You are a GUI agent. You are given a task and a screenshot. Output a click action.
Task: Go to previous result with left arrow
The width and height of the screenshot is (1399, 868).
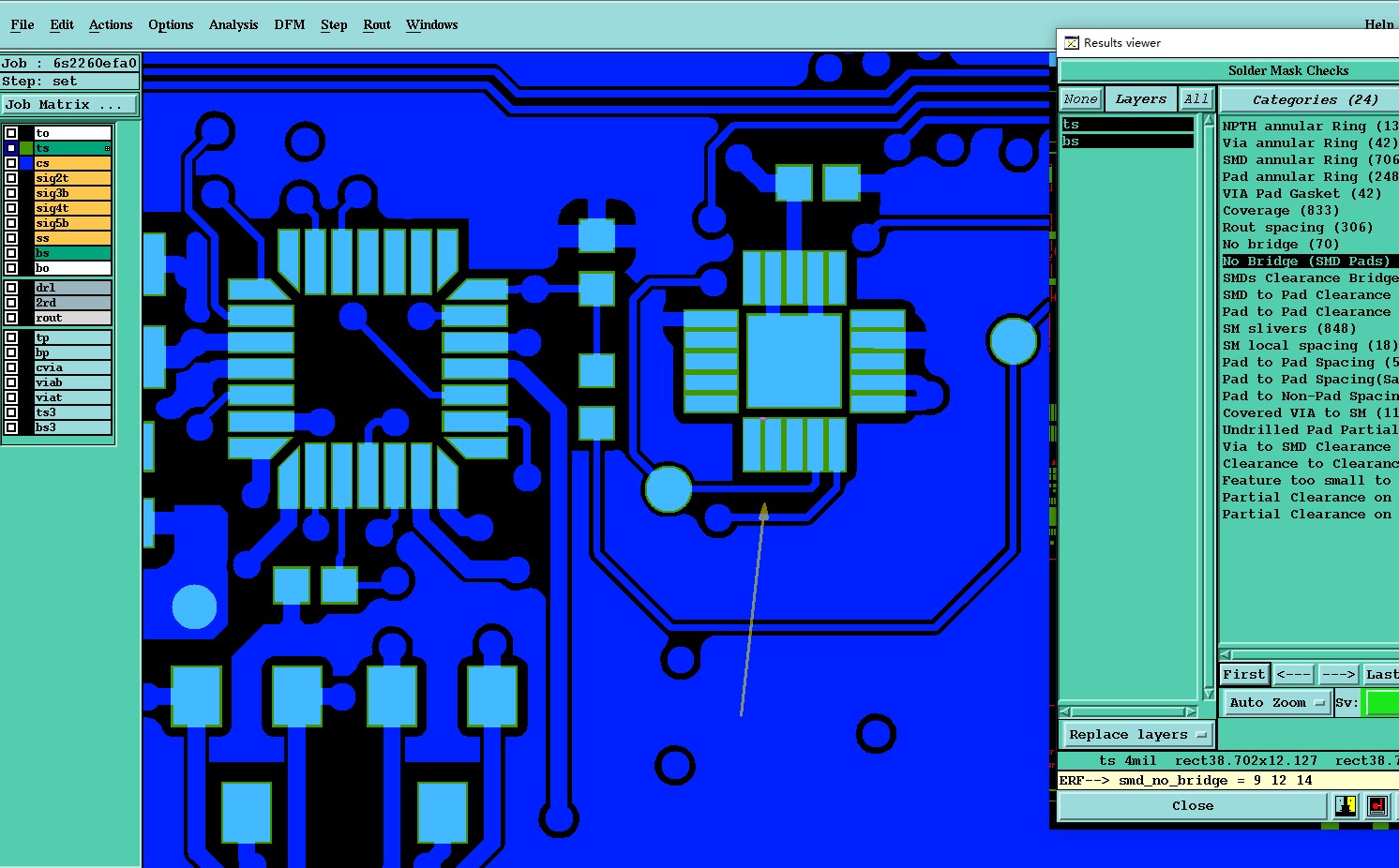coord(1293,674)
